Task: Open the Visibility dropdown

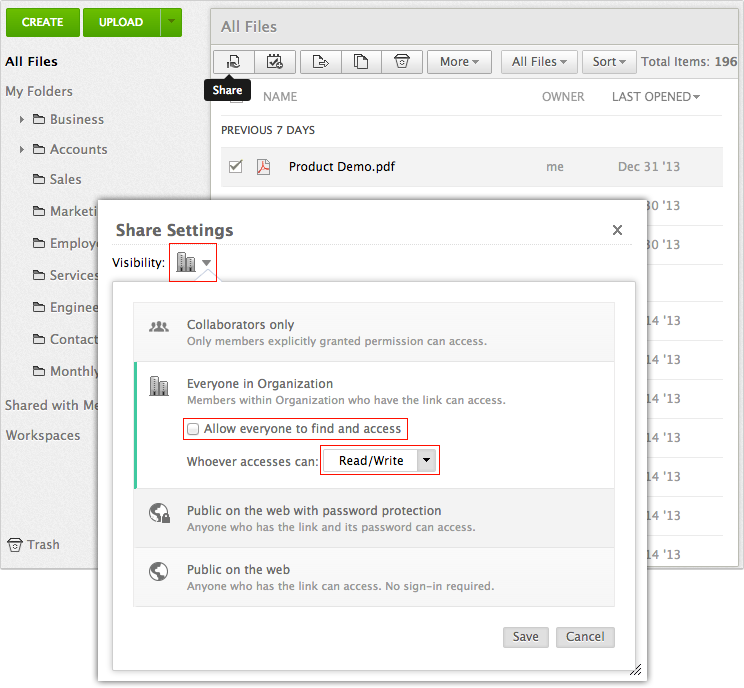Action: point(193,262)
